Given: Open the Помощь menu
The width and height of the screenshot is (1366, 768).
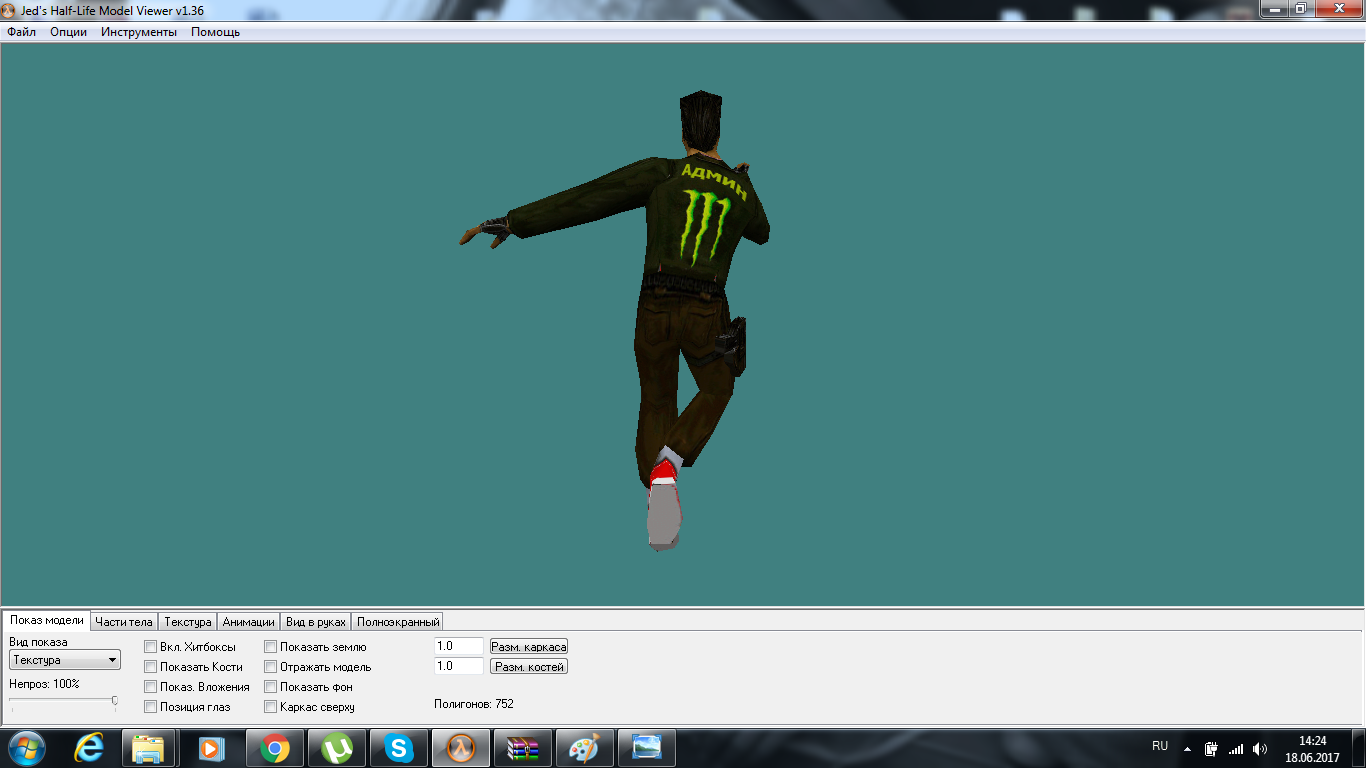Looking at the screenshot, I should pos(216,32).
